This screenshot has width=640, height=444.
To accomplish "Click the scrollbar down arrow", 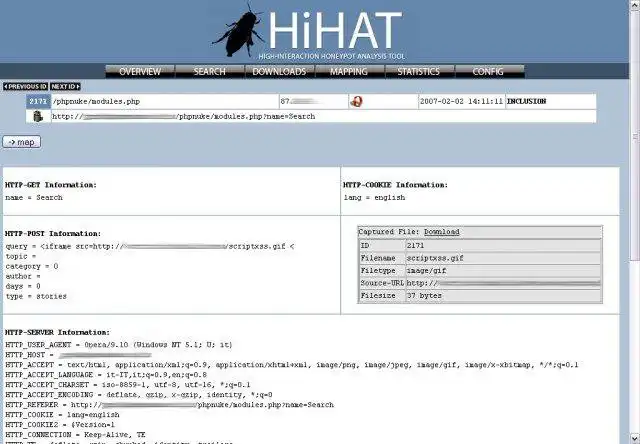I will (635, 439).
